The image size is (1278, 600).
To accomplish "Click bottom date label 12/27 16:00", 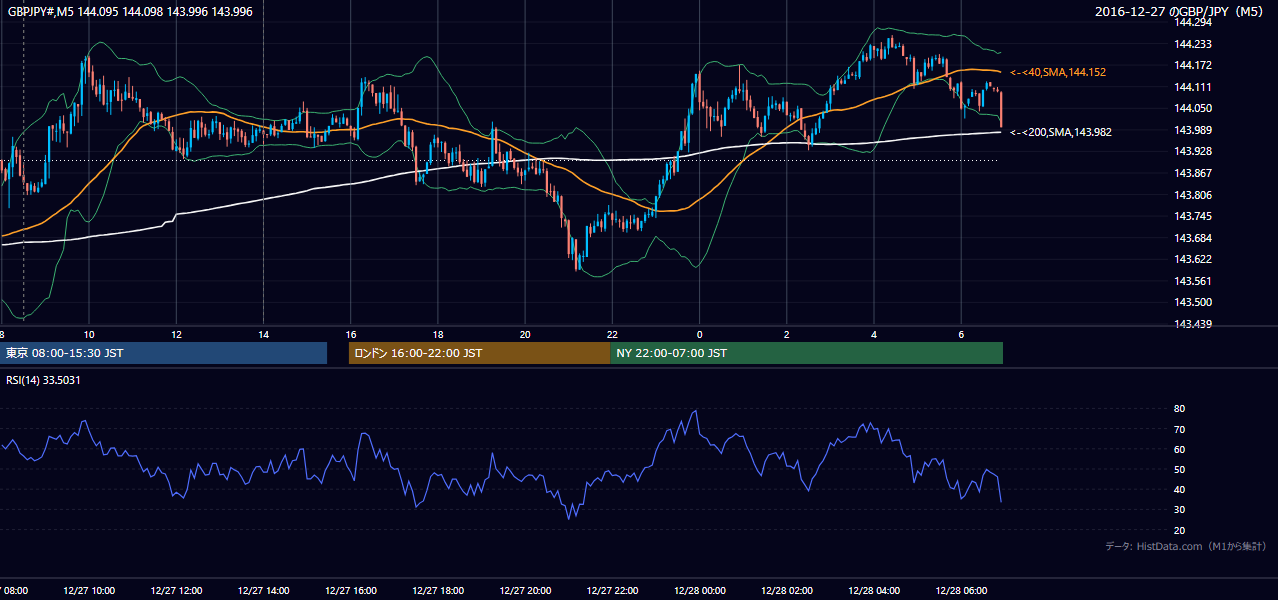I will click(351, 591).
